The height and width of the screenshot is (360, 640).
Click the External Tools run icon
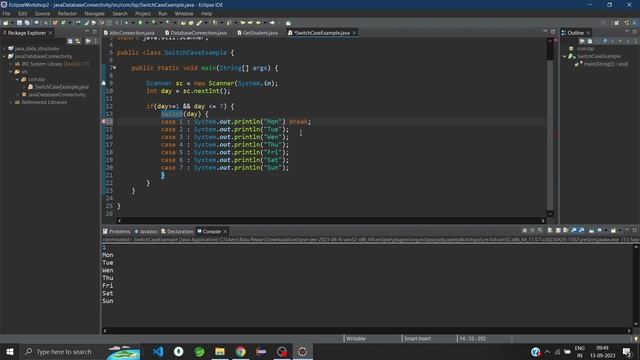[x=167, y=22]
